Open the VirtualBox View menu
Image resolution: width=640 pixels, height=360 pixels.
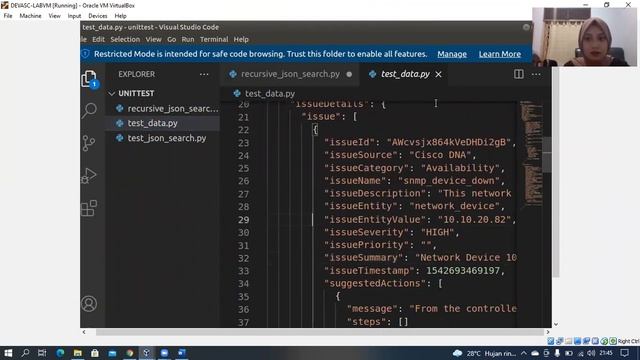click(54, 16)
